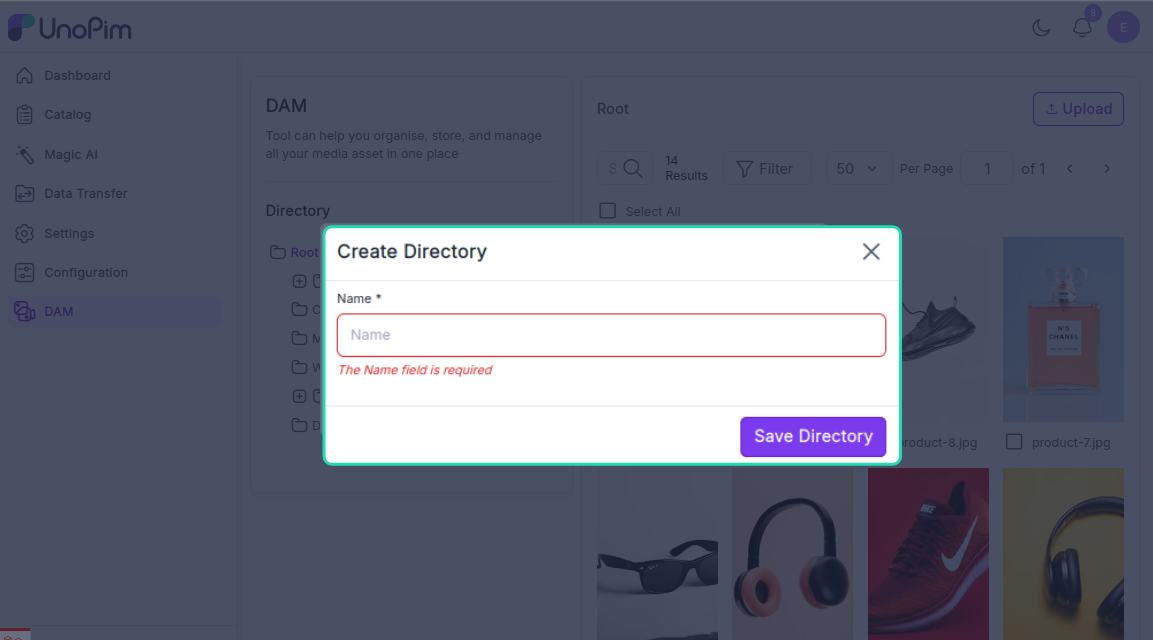Screen dimensions: 1153x640
Task: Click the product-7.jpg file name
Action: click(x=1071, y=443)
